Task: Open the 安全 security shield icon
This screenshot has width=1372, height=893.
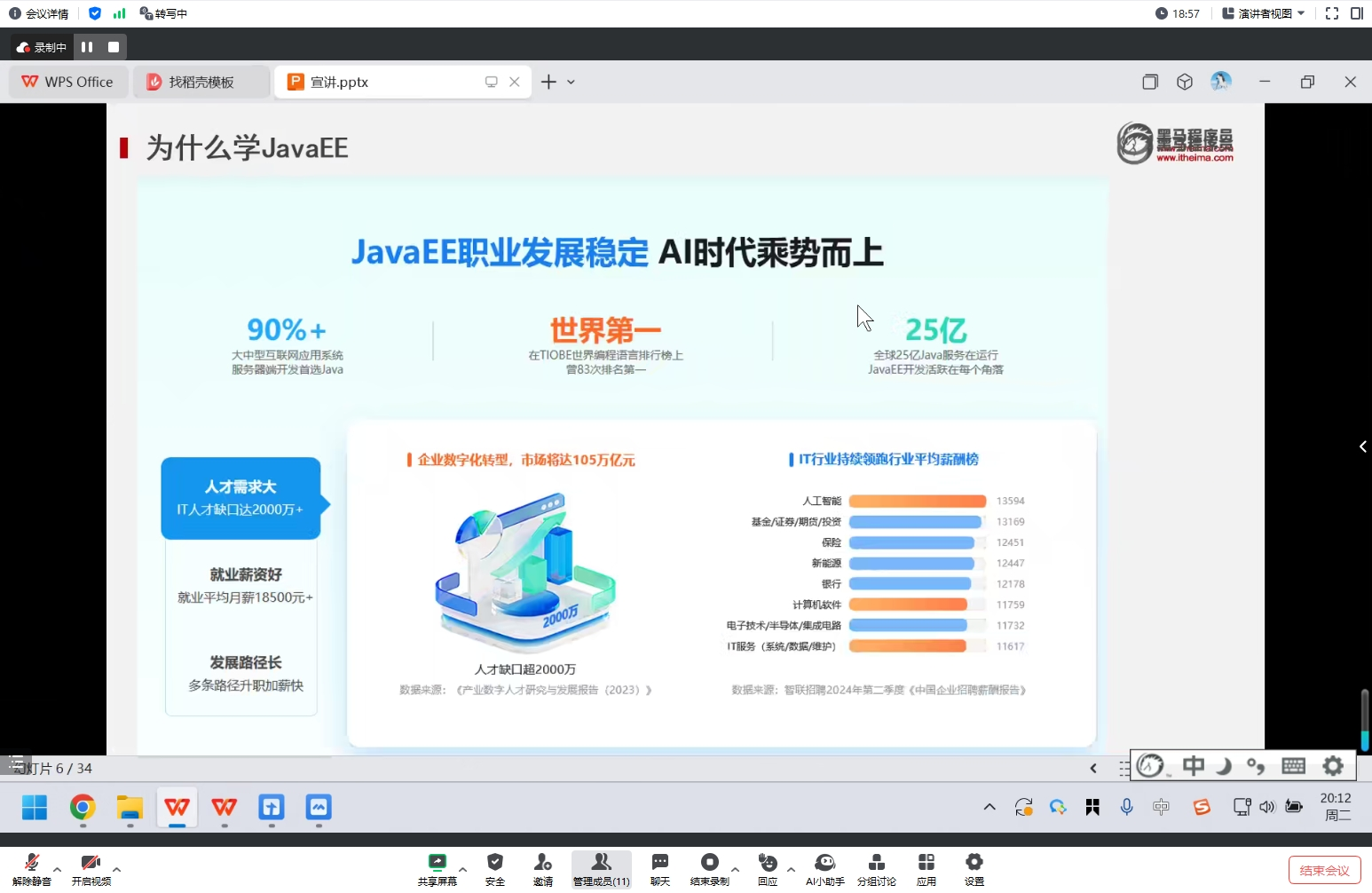Action: point(495,868)
